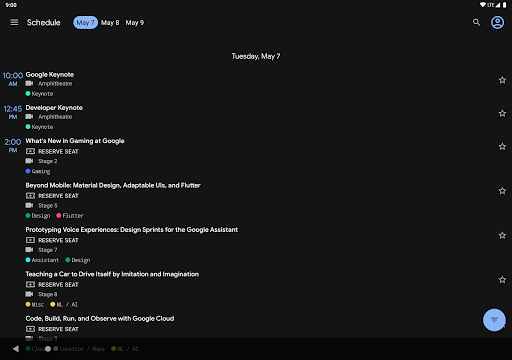Open the hamburger navigation menu
The width and height of the screenshot is (512, 360).
coord(14,22)
